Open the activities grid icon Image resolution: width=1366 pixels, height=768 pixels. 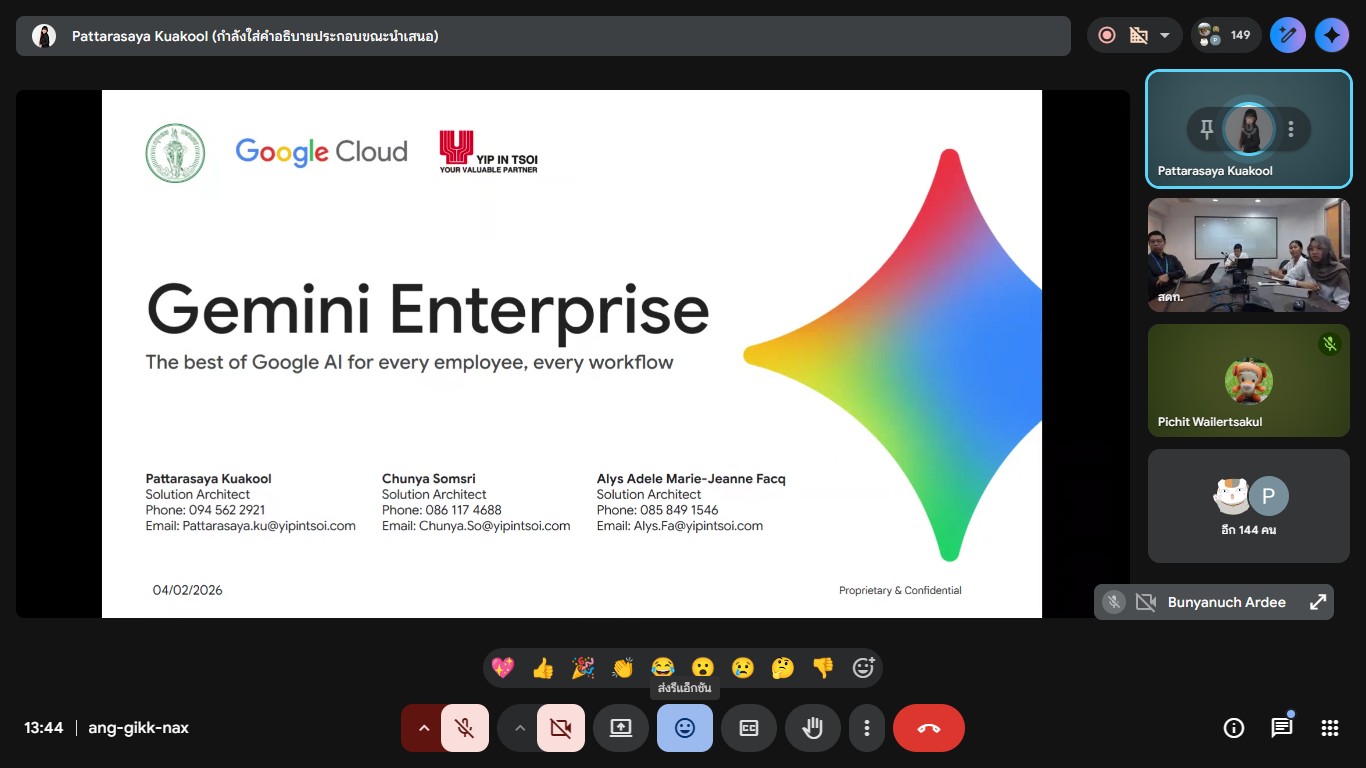point(1329,728)
